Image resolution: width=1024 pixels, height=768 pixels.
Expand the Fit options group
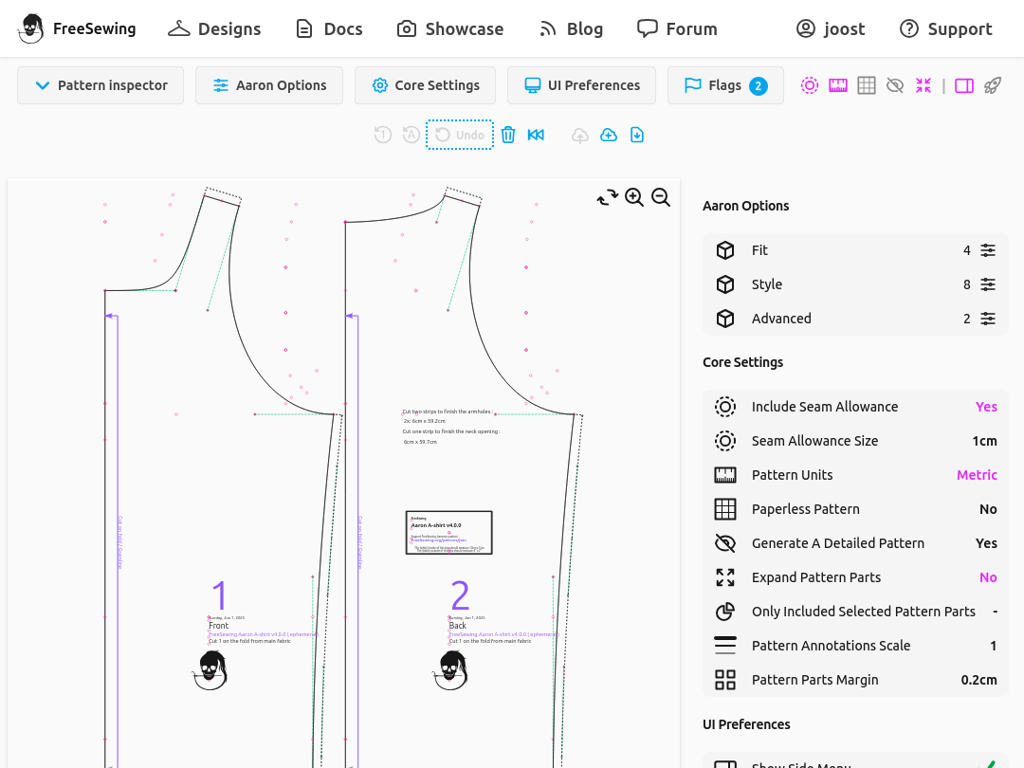(x=855, y=250)
